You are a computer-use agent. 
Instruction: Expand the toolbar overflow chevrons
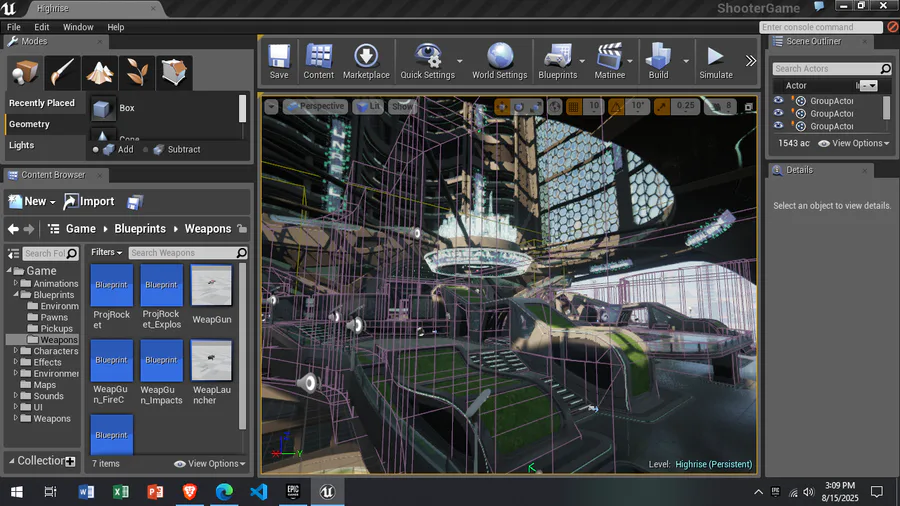[x=750, y=61]
